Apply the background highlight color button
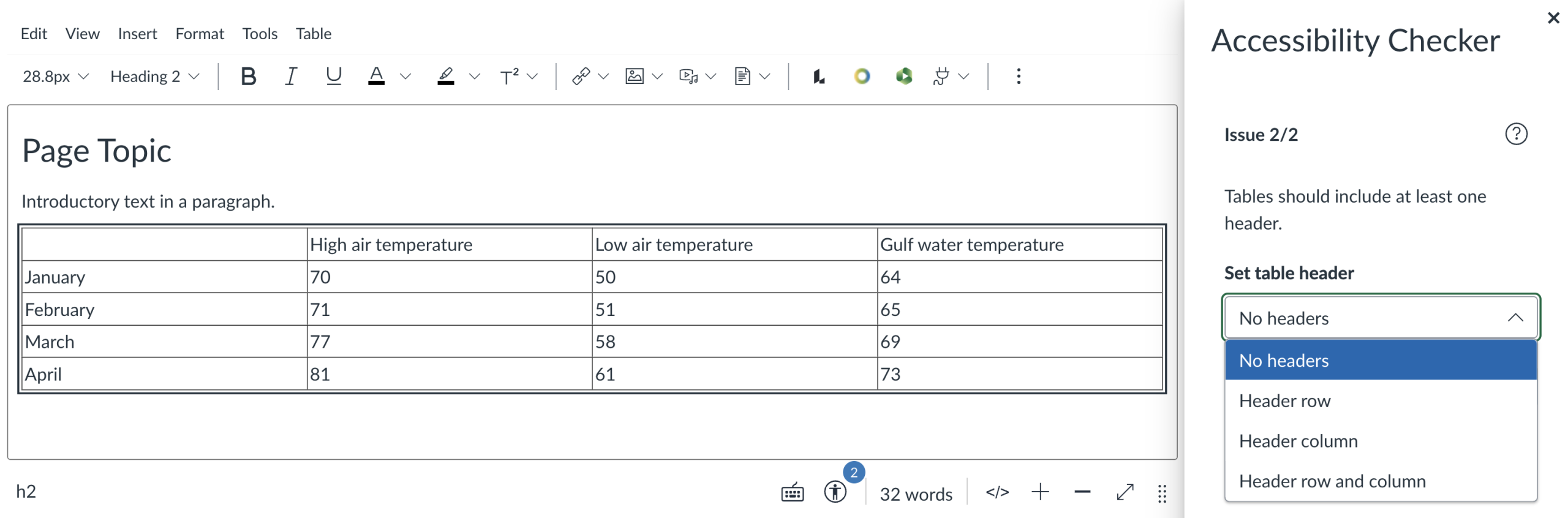This screenshot has height=518, width=1568. (445, 77)
